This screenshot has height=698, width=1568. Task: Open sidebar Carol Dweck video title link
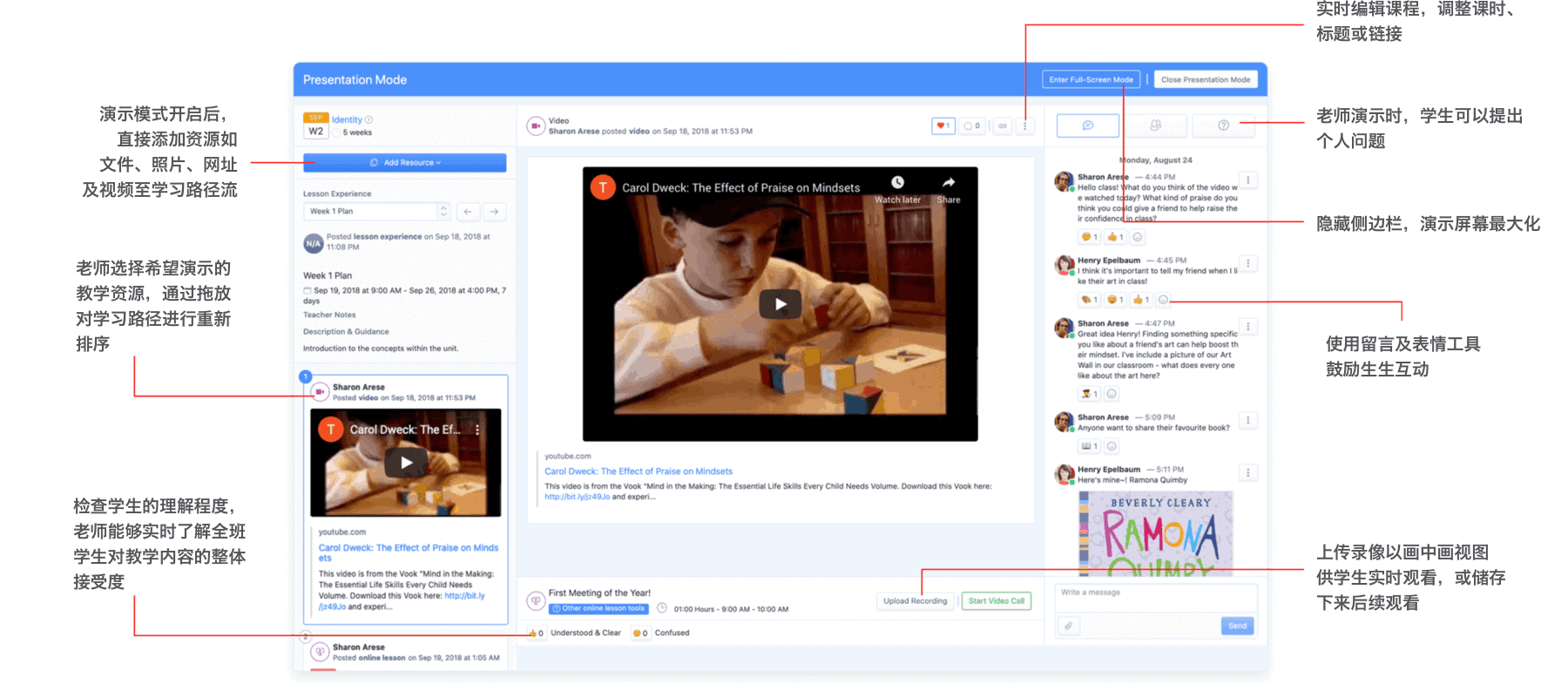click(x=409, y=552)
